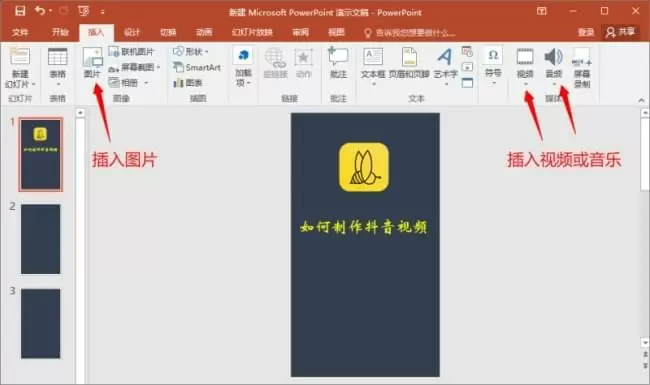Switch to the View (视图) tab
The height and width of the screenshot is (385, 650).
tap(336, 32)
